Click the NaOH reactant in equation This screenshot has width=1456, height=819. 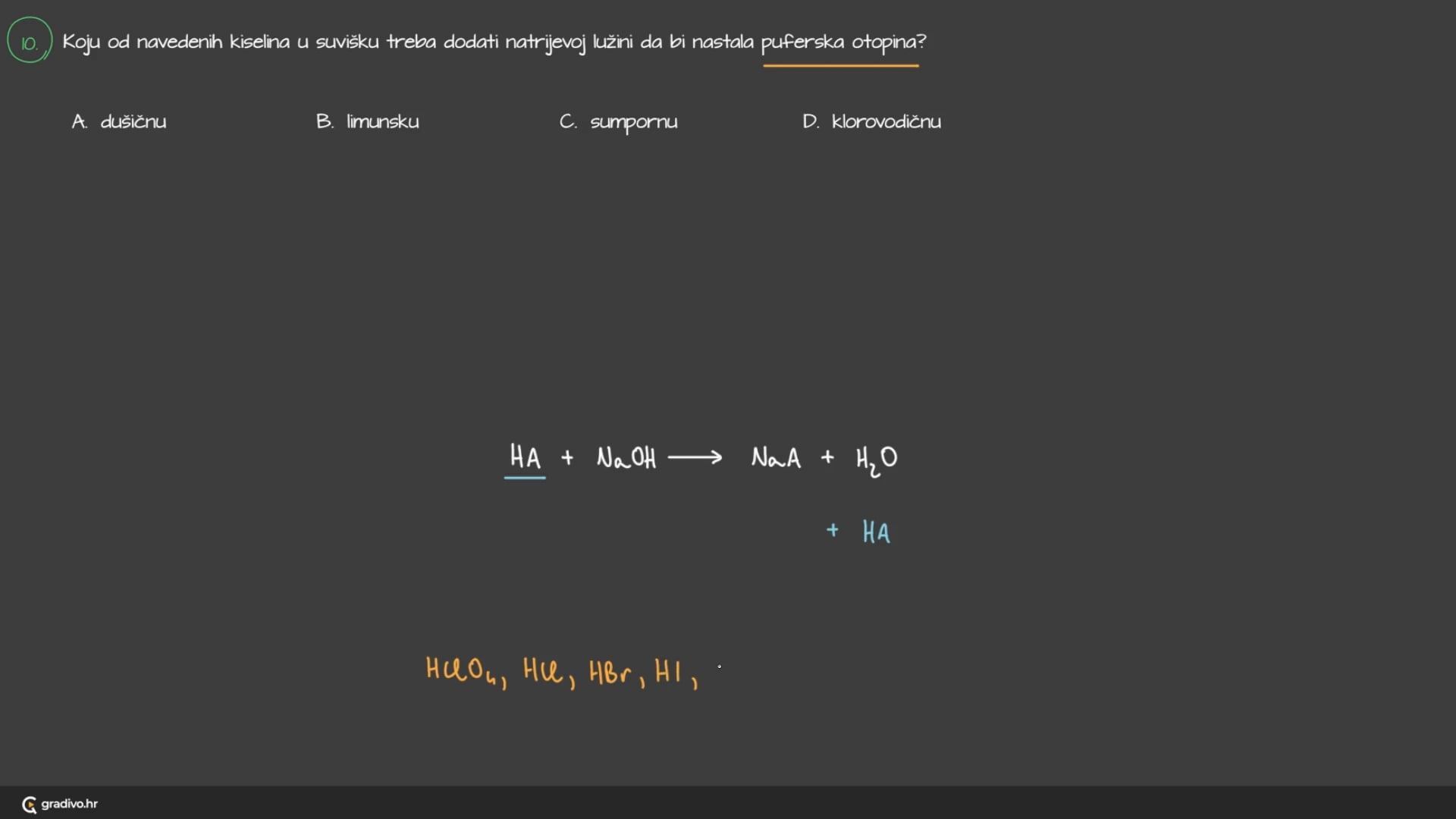[x=626, y=458]
